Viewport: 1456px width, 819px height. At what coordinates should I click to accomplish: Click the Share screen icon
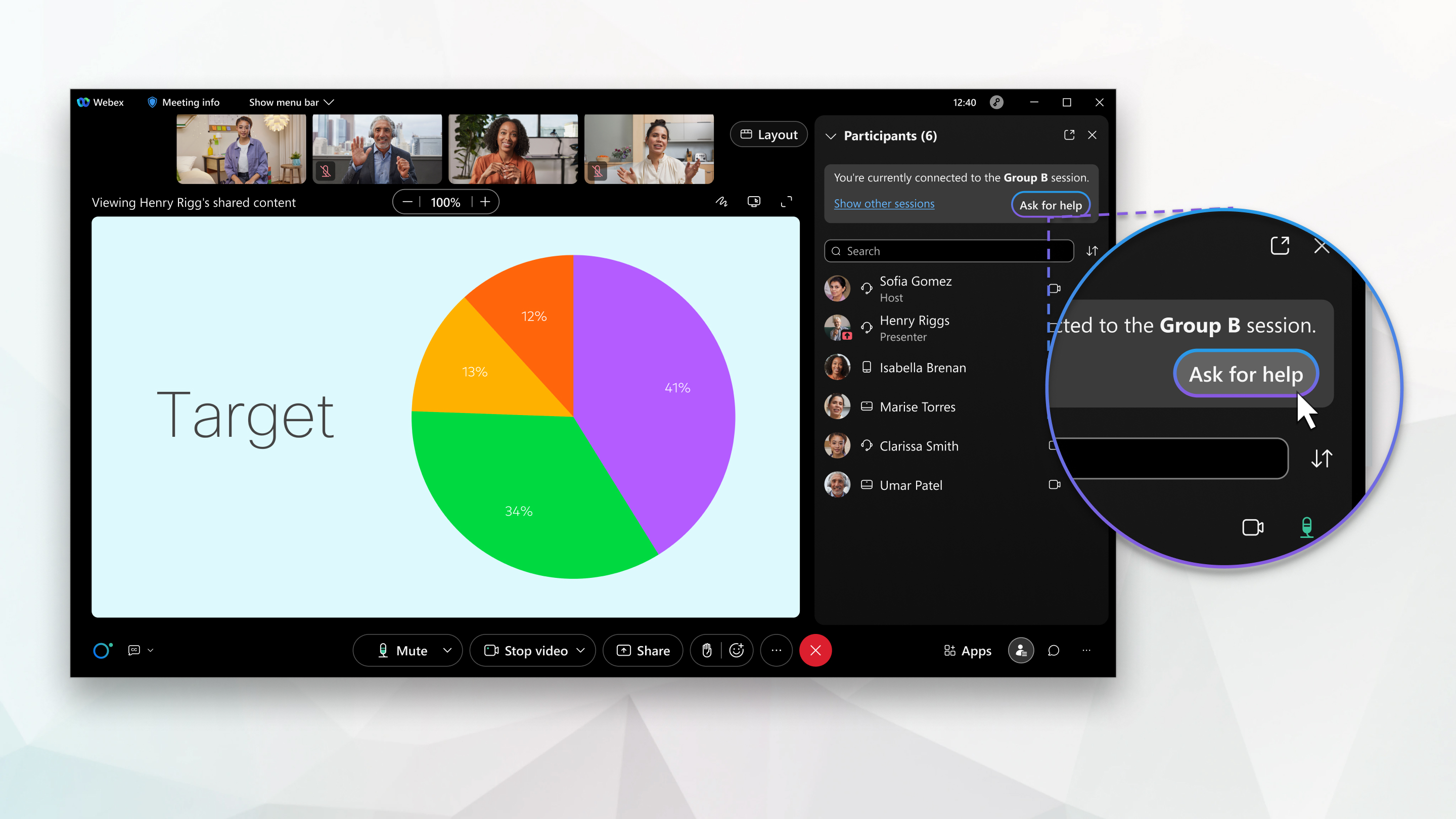640,650
